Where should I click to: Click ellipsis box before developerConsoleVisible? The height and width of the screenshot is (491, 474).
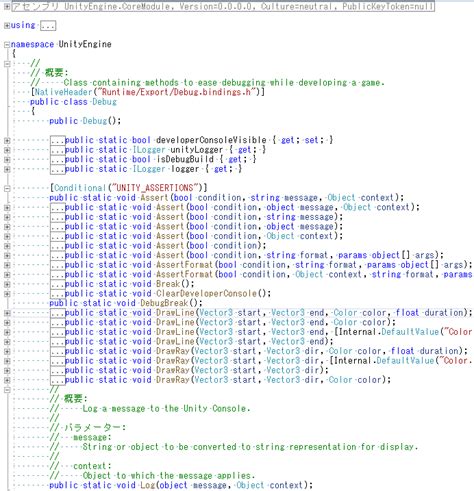tap(57, 140)
